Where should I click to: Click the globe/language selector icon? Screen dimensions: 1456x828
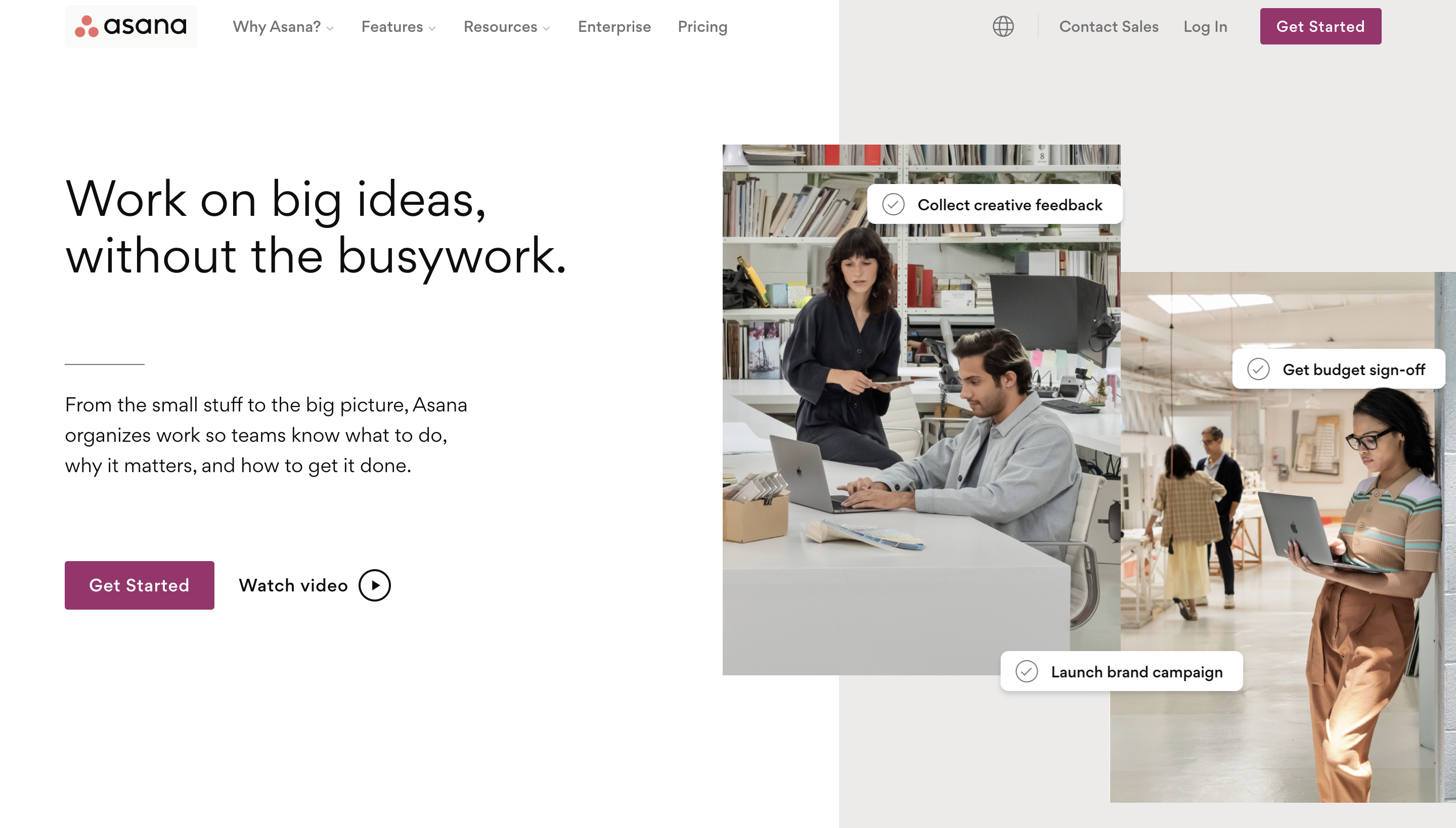tap(1002, 26)
